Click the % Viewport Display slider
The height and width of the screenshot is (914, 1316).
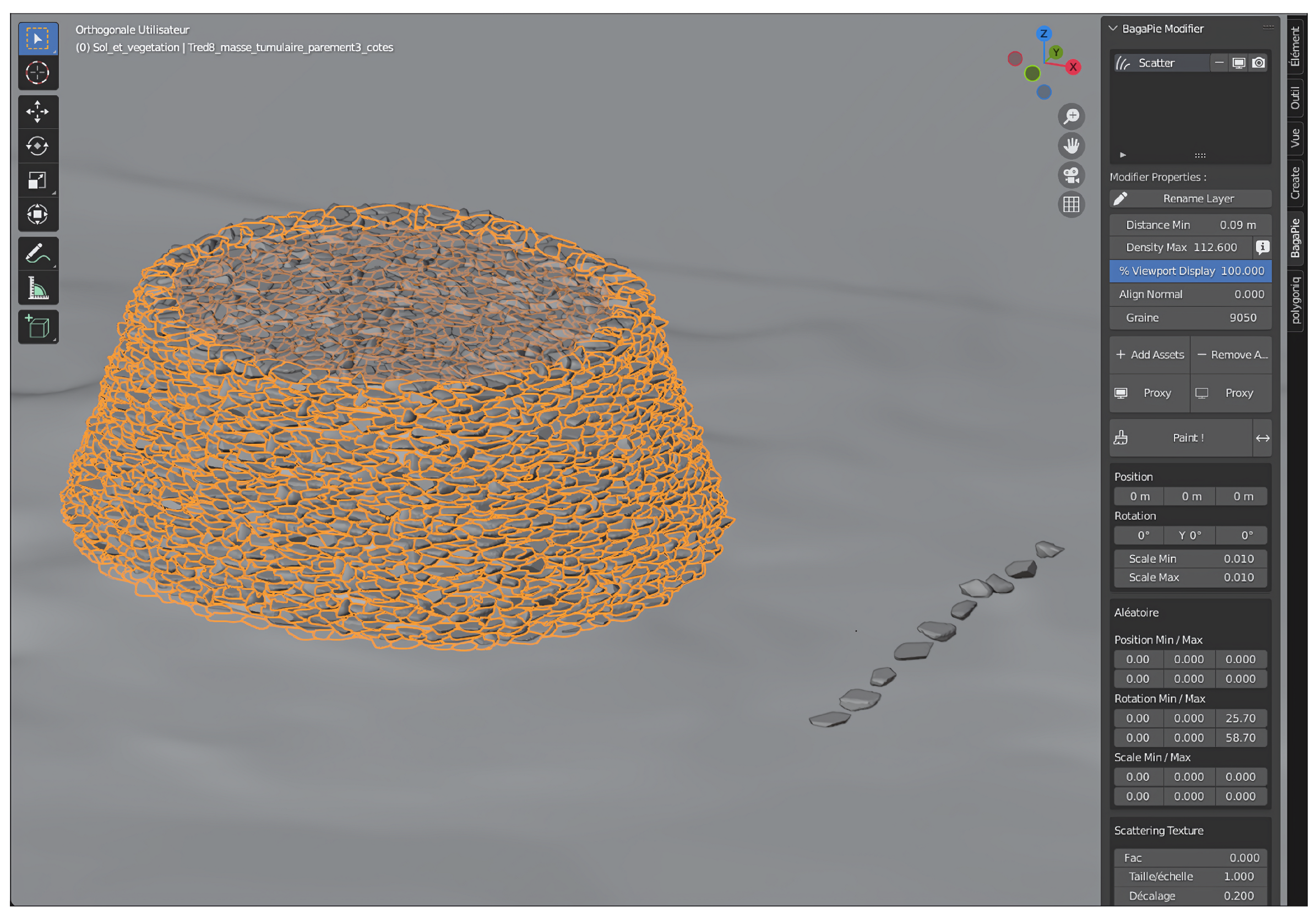(x=1190, y=271)
